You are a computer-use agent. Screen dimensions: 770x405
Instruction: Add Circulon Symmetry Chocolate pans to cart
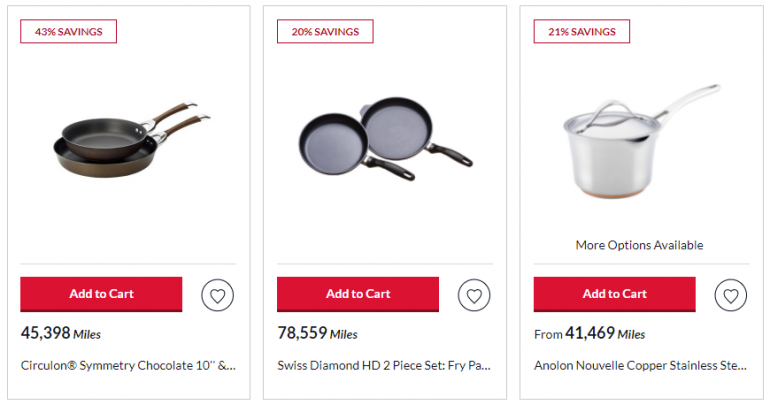(x=101, y=294)
